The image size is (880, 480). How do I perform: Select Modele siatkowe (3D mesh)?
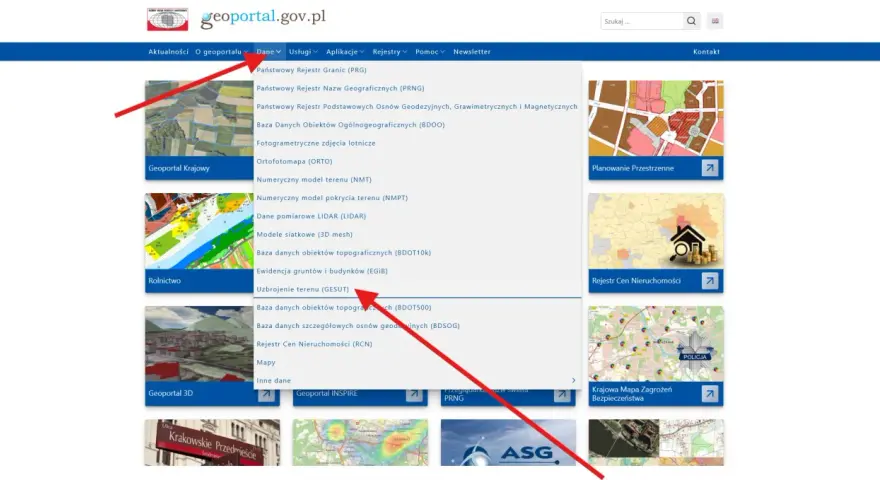pyautogui.click(x=304, y=235)
